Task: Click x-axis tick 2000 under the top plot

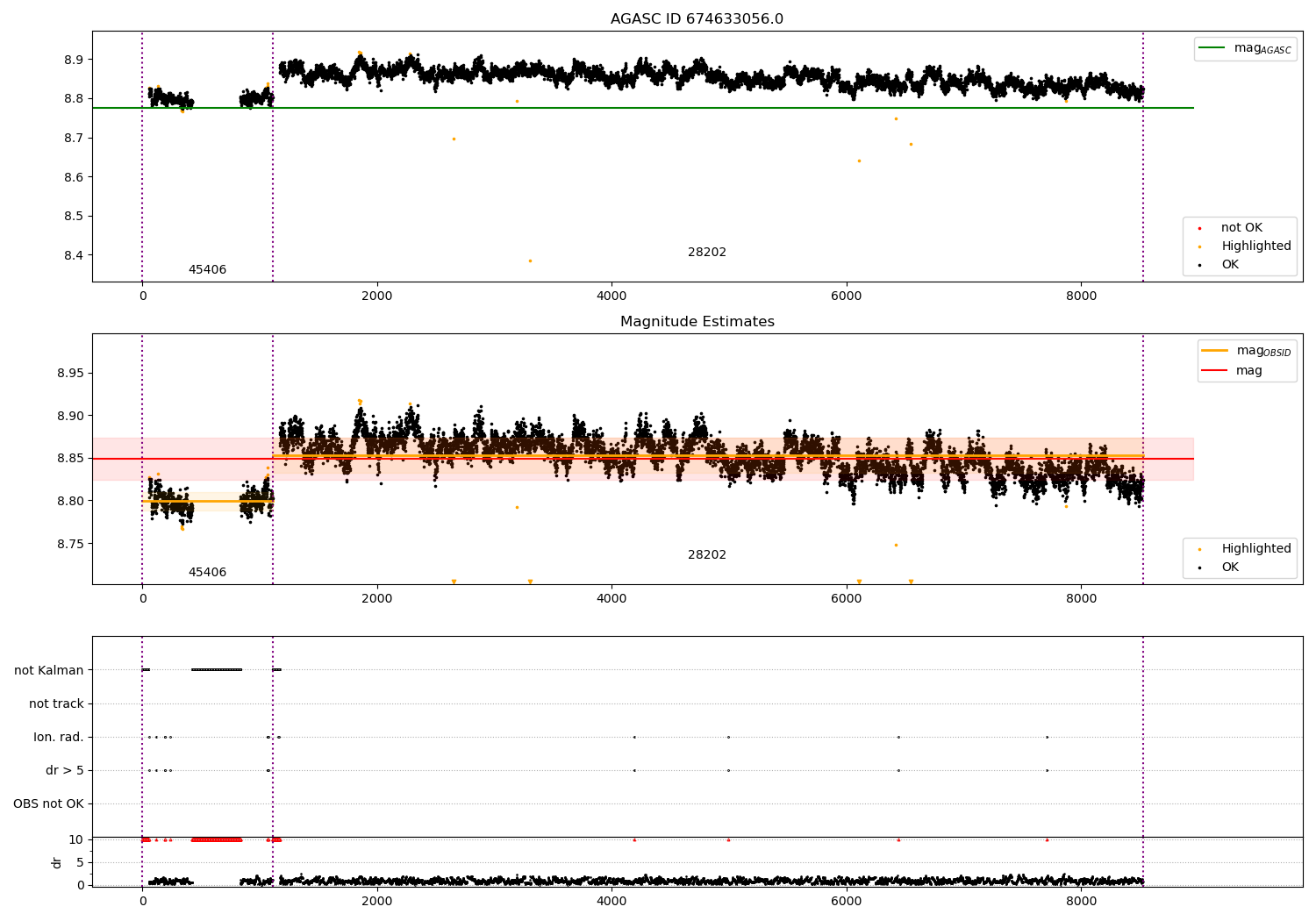Action: pyautogui.click(x=377, y=296)
